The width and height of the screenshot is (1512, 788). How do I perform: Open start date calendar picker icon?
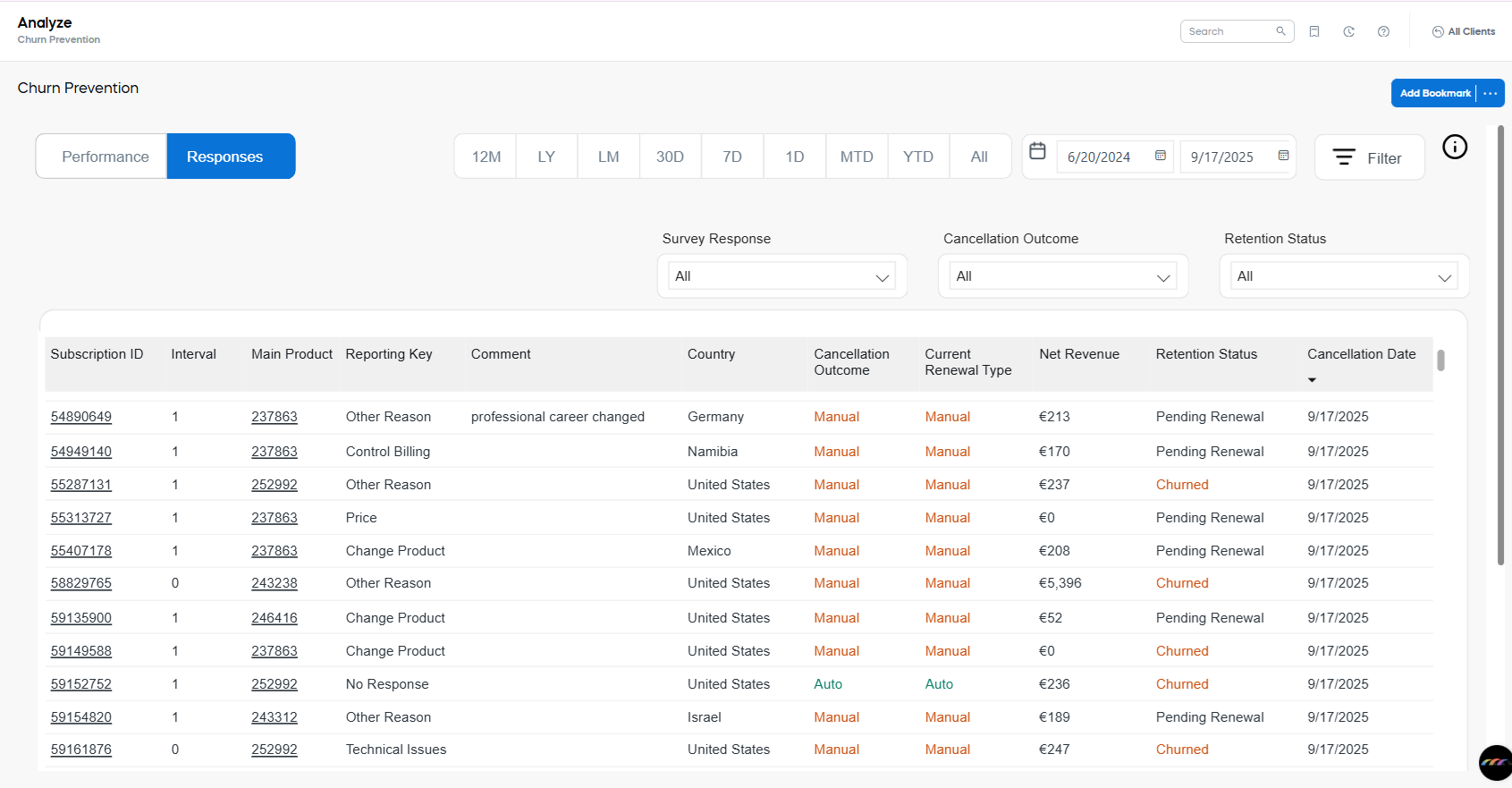pyautogui.click(x=1160, y=156)
